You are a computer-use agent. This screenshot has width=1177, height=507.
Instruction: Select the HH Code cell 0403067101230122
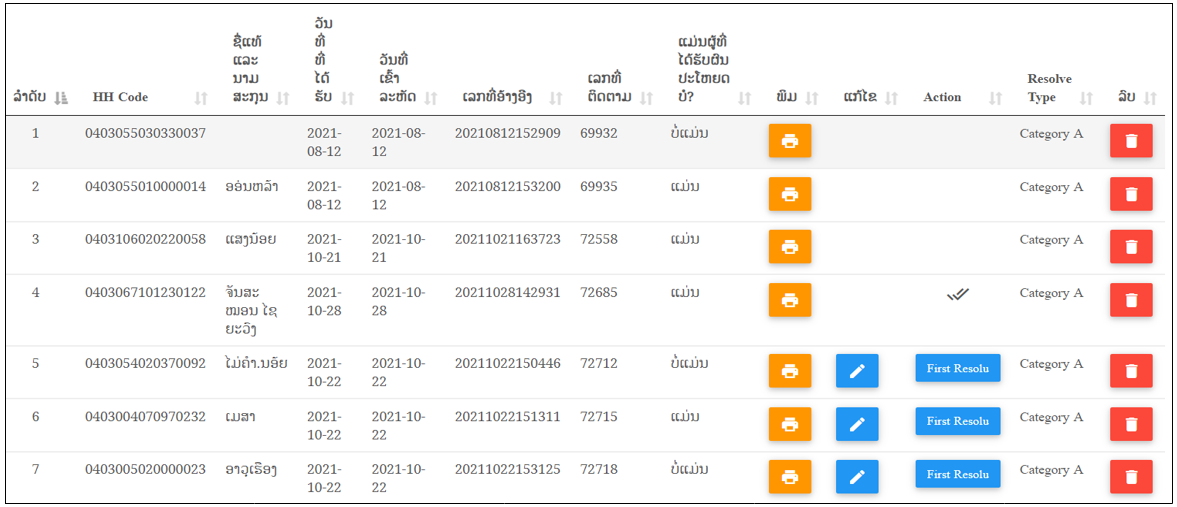(146, 293)
